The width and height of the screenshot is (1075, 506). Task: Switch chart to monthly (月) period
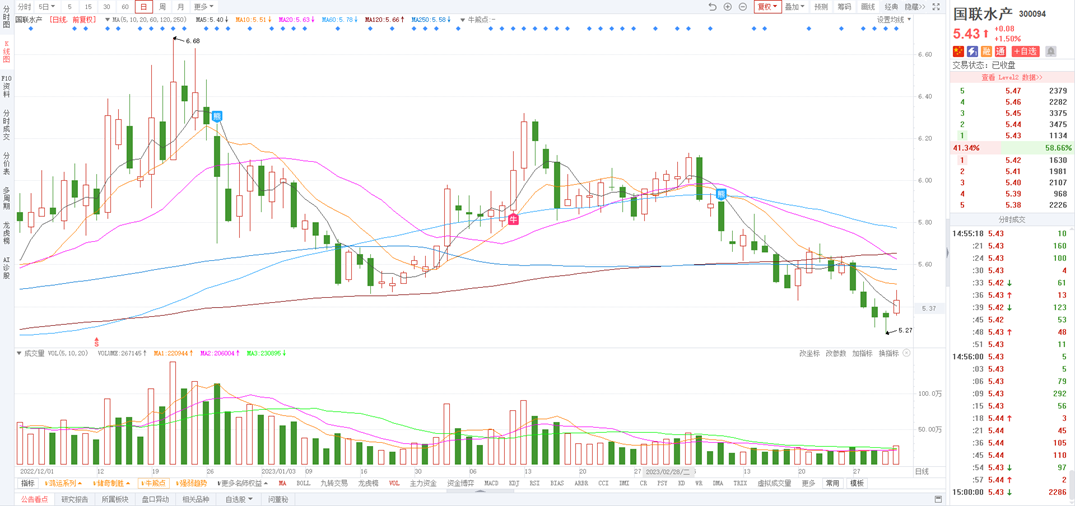point(180,7)
